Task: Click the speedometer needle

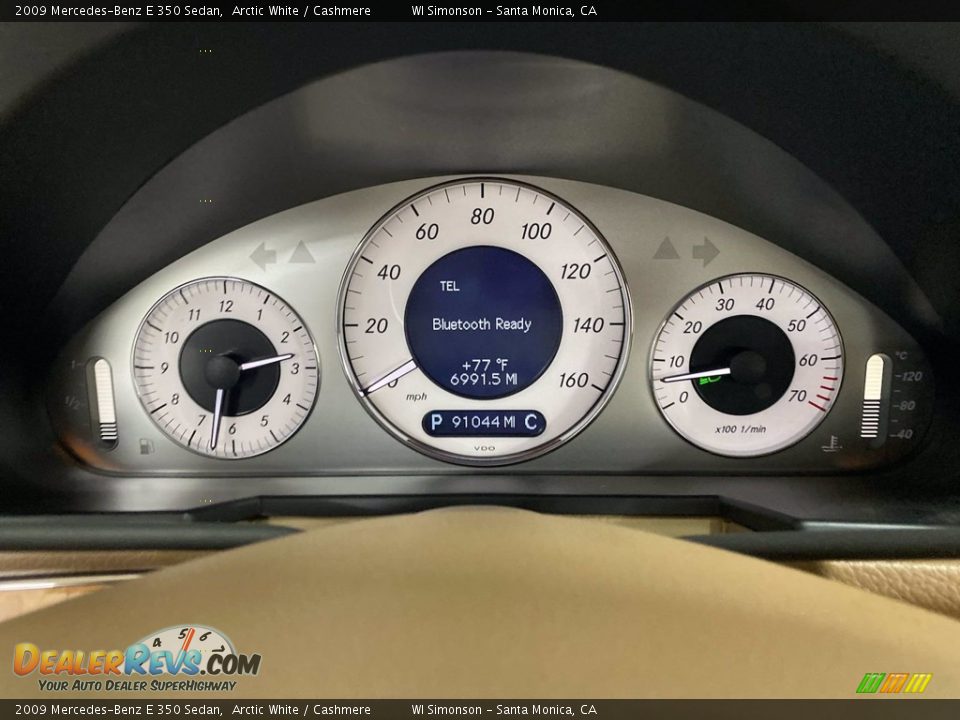Action: (389, 377)
